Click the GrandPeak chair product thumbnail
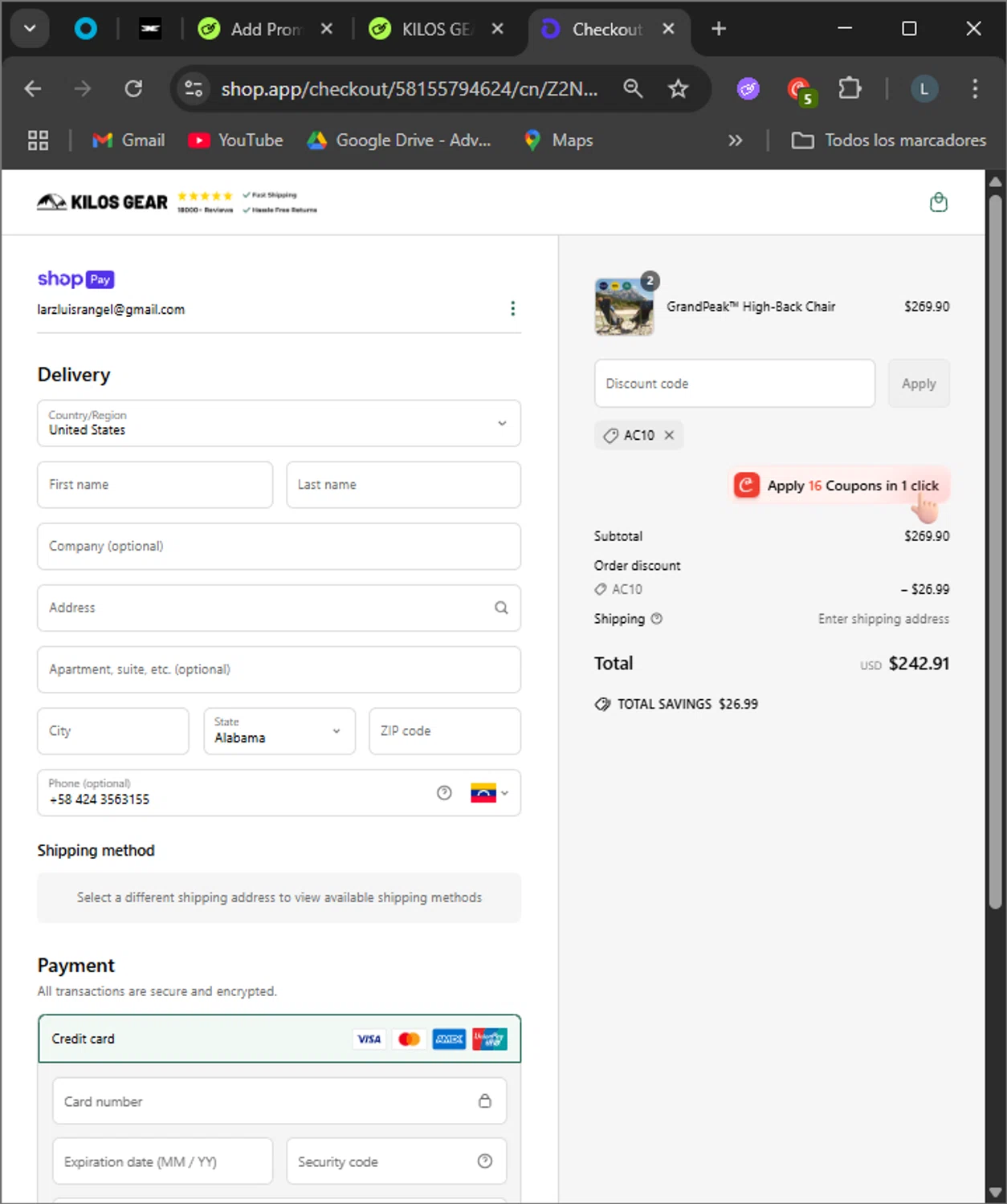This screenshot has height=1204, width=1007. tap(624, 306)
